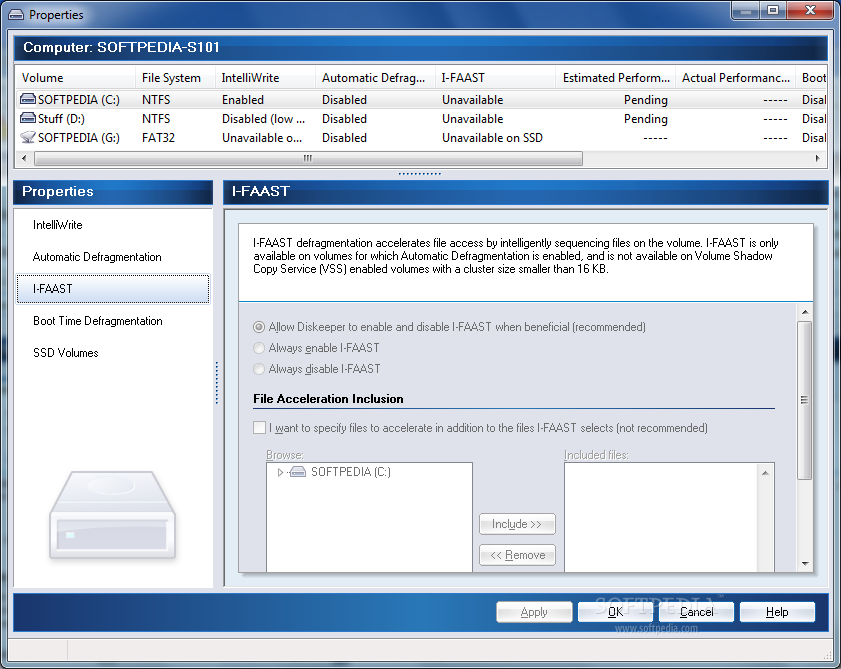Select the Stuff (D:) volume row
This screenshot has height=669, width=841.
tap(421, 119)
